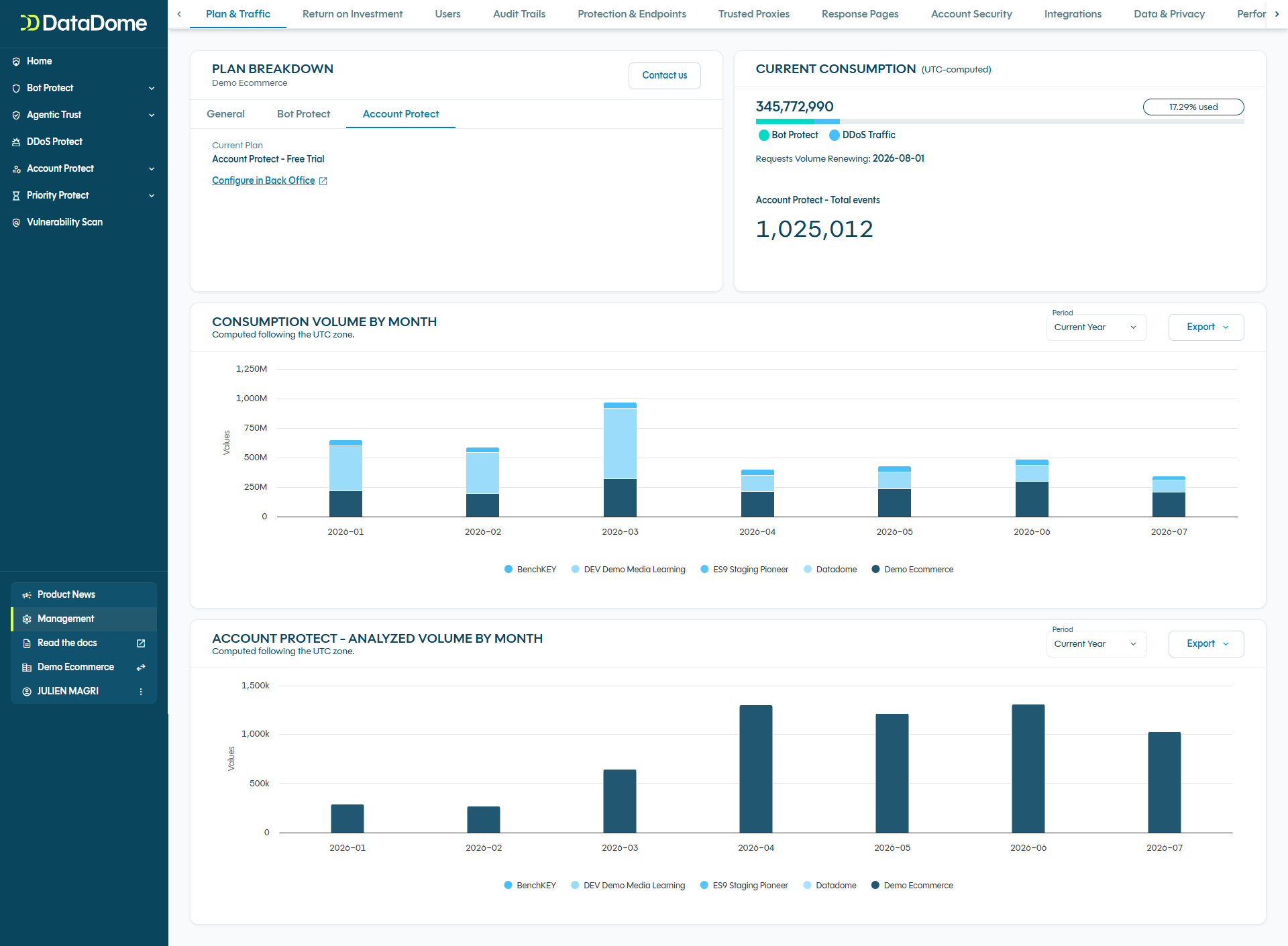This screenshot has width=1288, height=946.
Task: Click the Bot Protect shield icon
Action: tap(16, 88)
